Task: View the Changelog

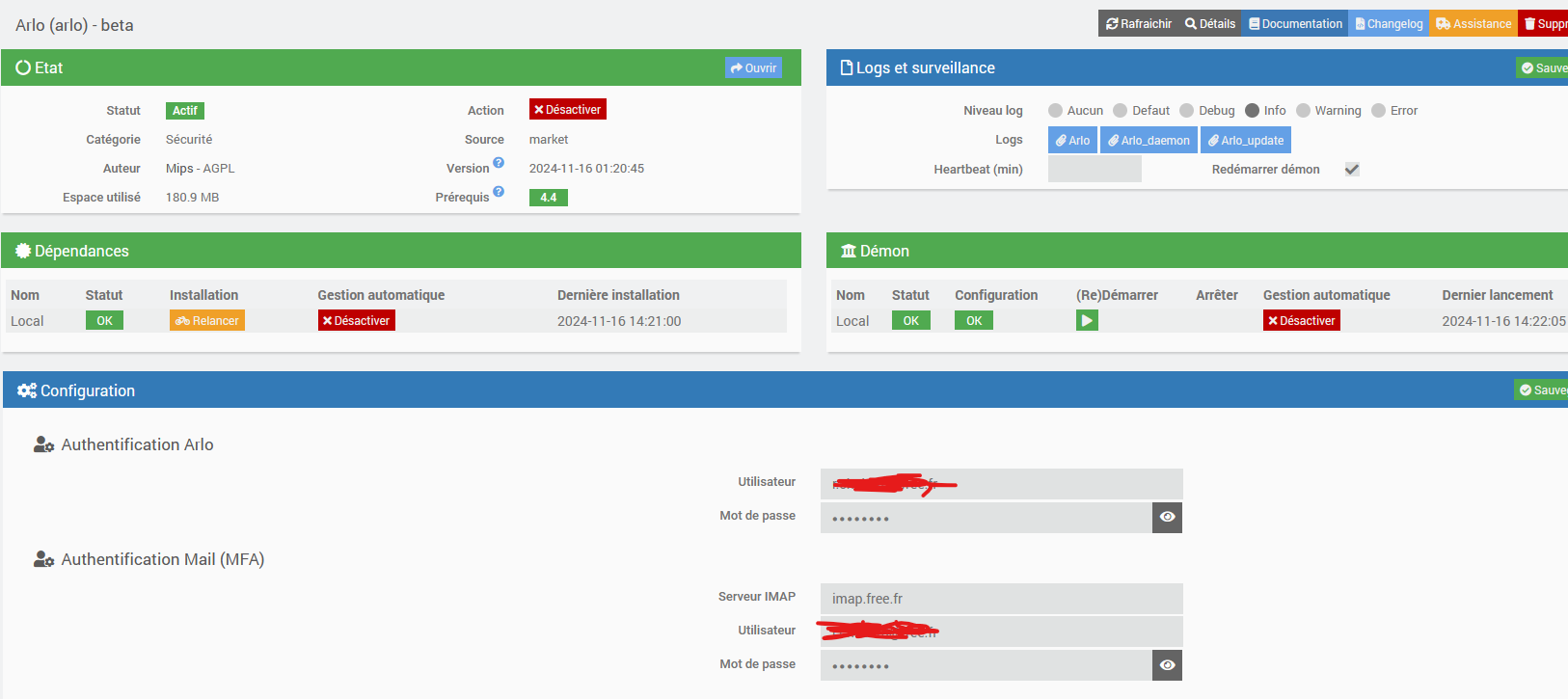Action: (x=1389, y=24)
